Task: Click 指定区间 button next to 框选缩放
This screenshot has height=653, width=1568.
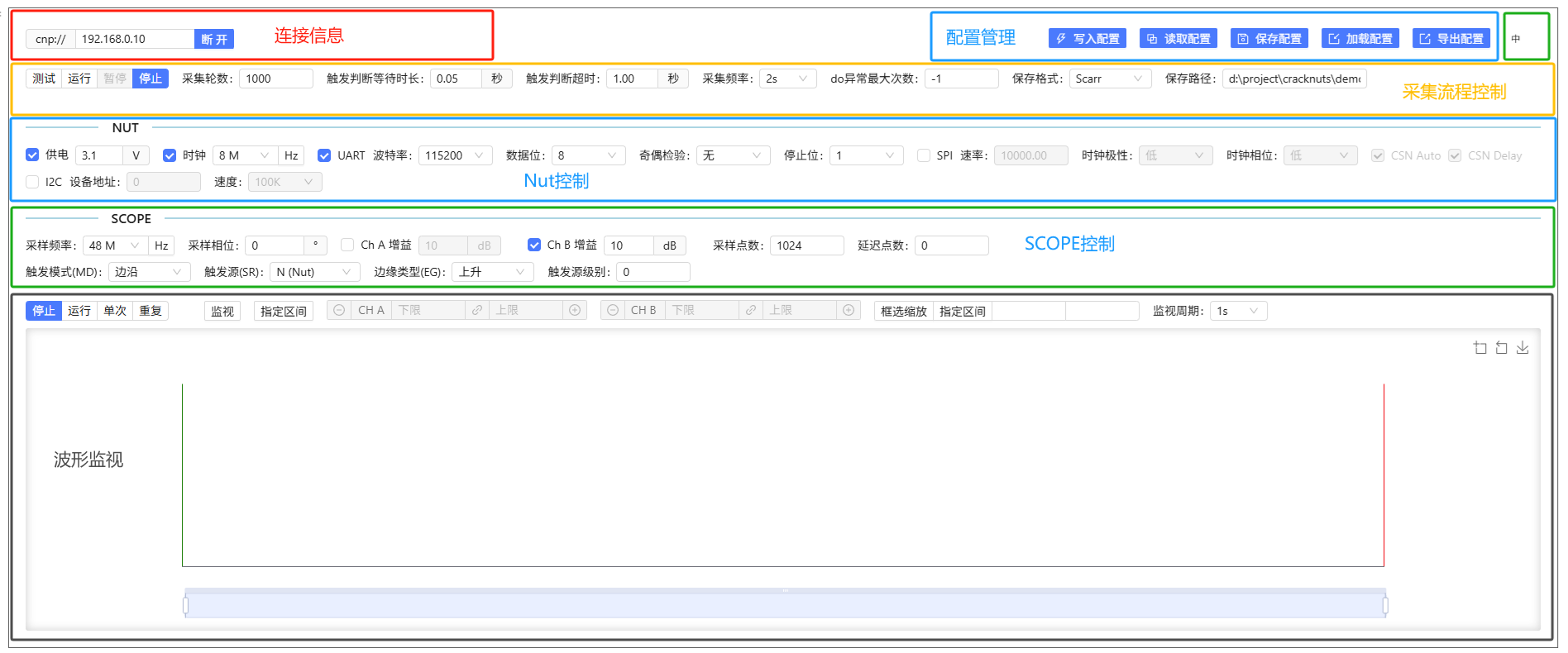Action: [963, 311]
